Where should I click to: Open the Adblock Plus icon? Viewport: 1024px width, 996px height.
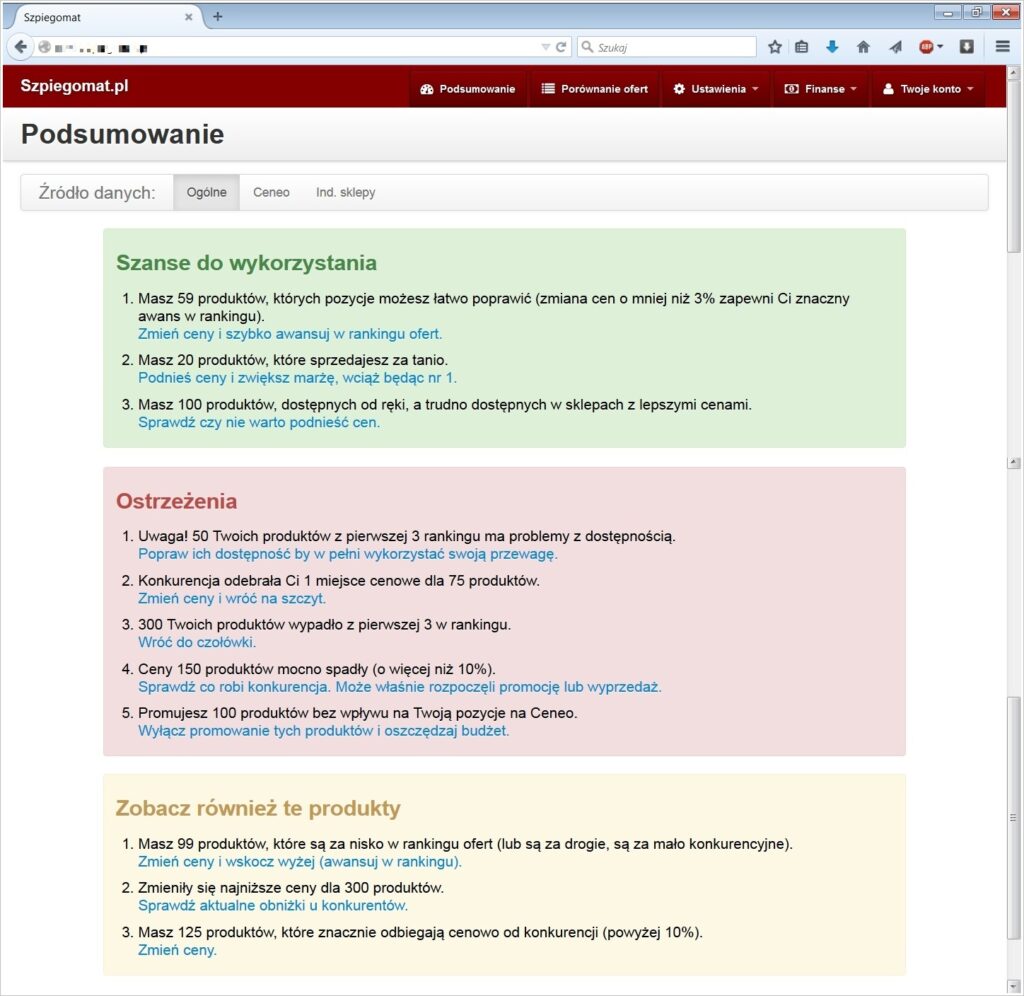926,47
